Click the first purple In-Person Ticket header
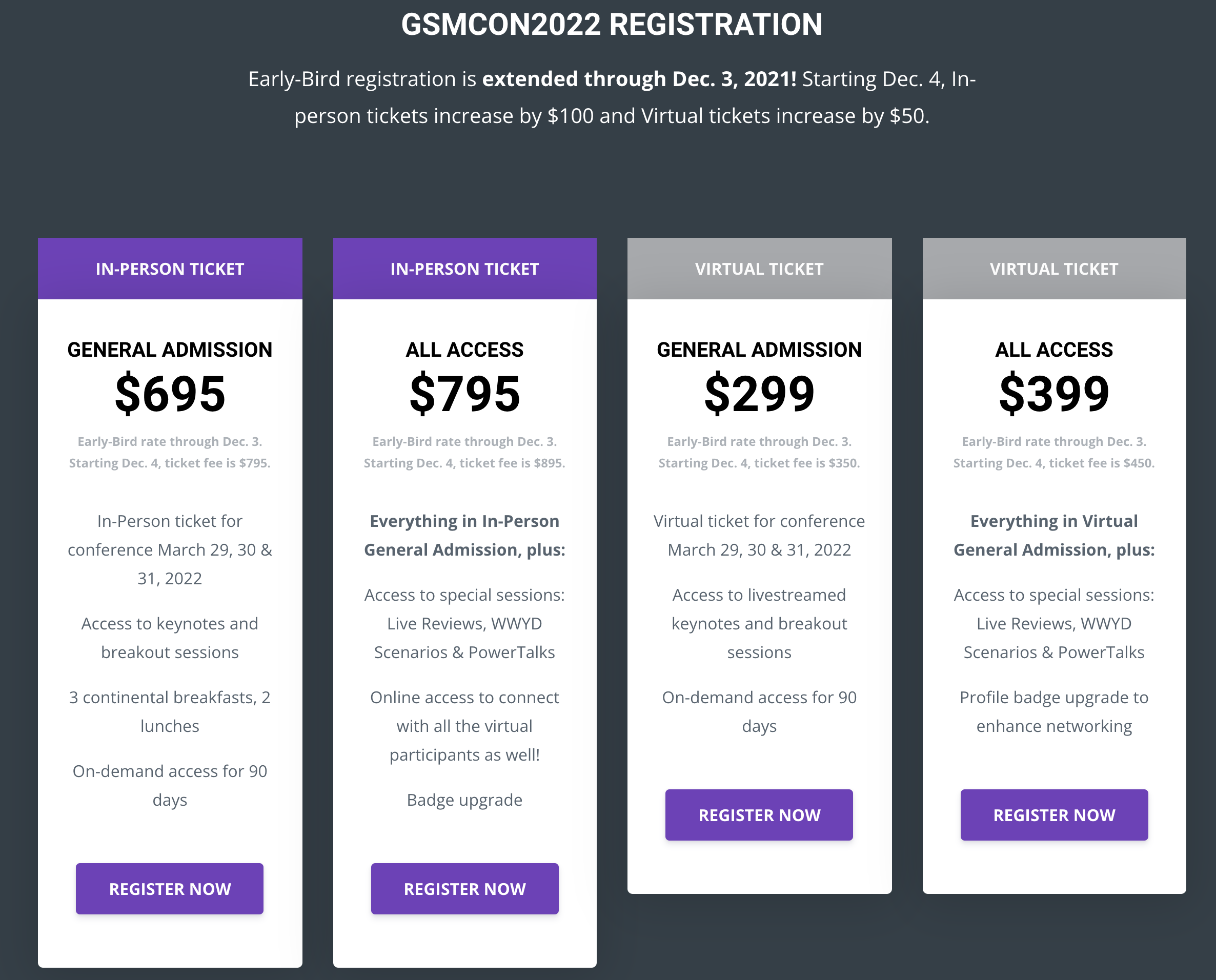The width and height of the screenshot is (1216, 980). pyautogui.click(x=169, y=269)
